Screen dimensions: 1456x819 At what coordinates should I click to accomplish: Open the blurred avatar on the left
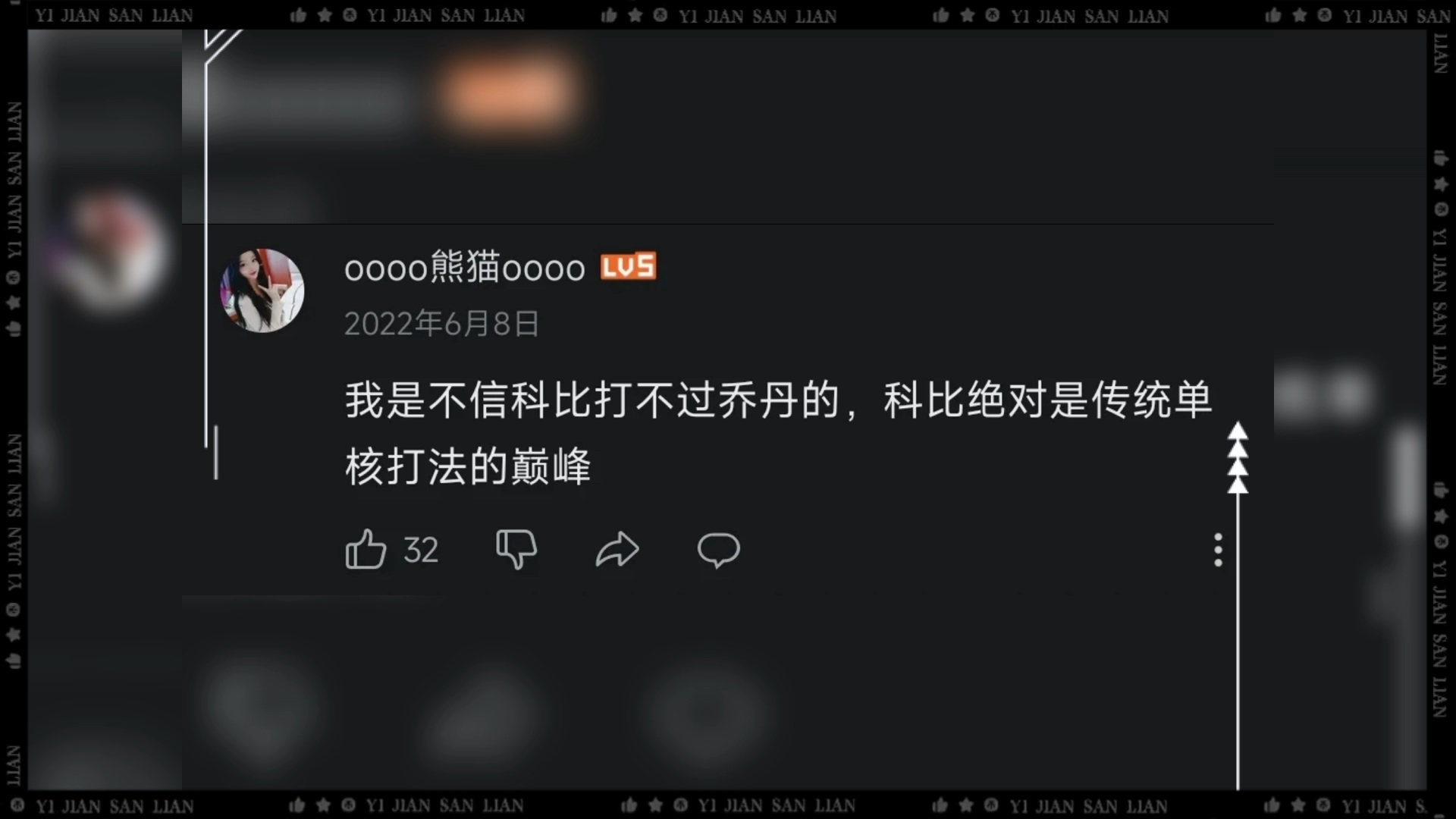click(x=114, y=250)
